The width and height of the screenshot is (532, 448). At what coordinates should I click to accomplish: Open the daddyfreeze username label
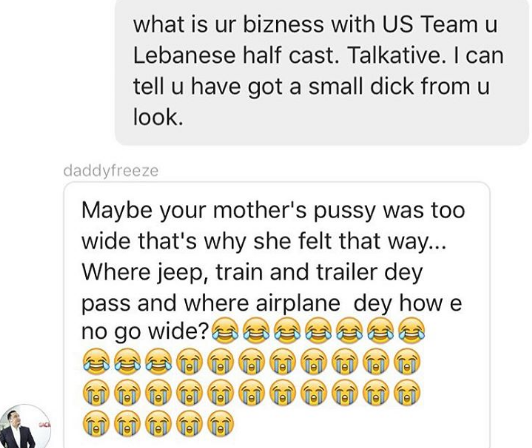coord(111,171)
